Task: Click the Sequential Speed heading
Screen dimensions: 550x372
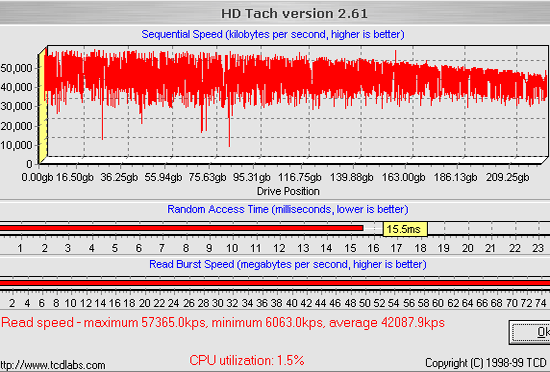Action: [x=273, y=34]
